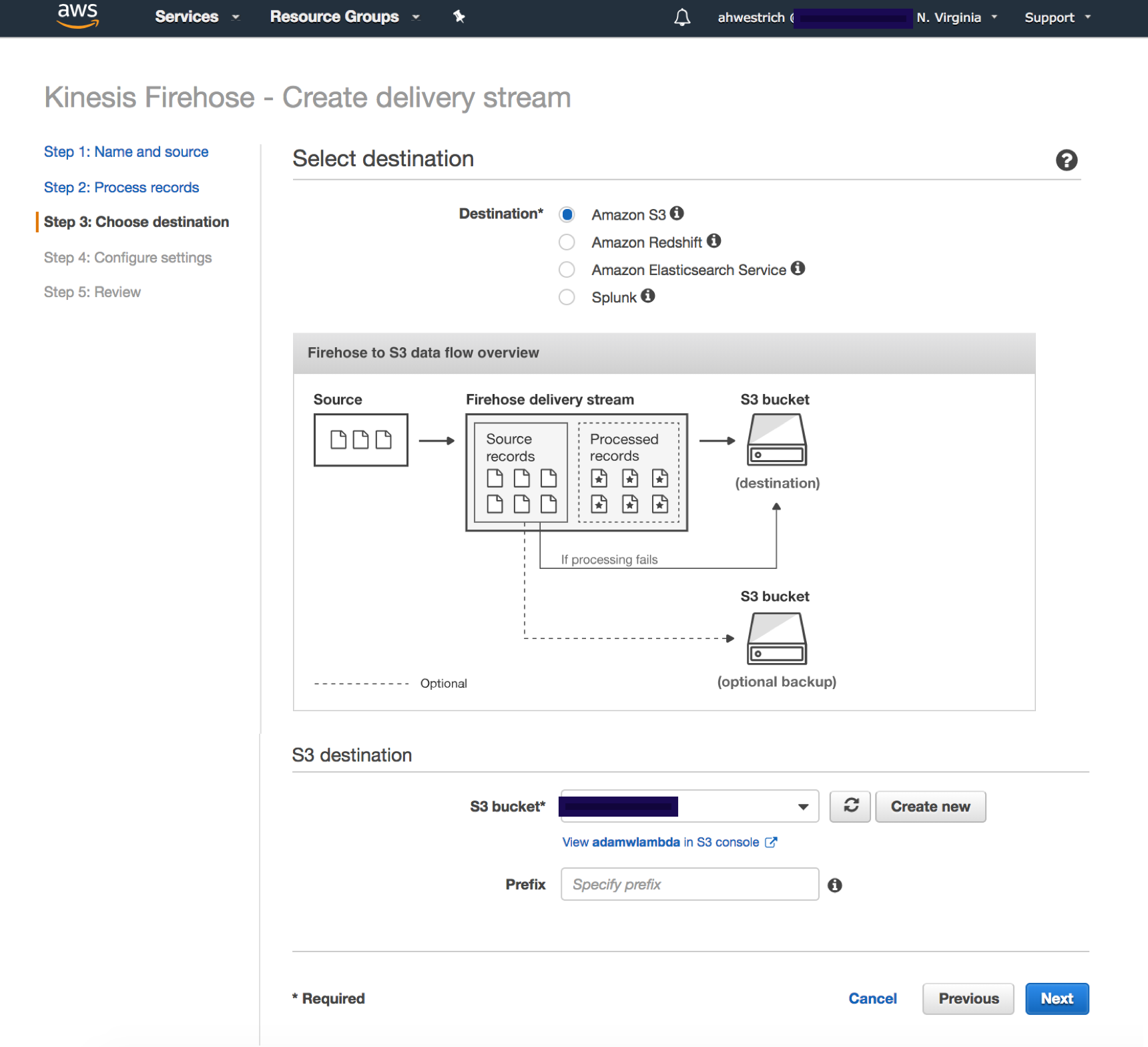Screen dimensions: 1148x1047
Task: Click the info icon next to Amazon Redshift
Action: coord(714,241)
